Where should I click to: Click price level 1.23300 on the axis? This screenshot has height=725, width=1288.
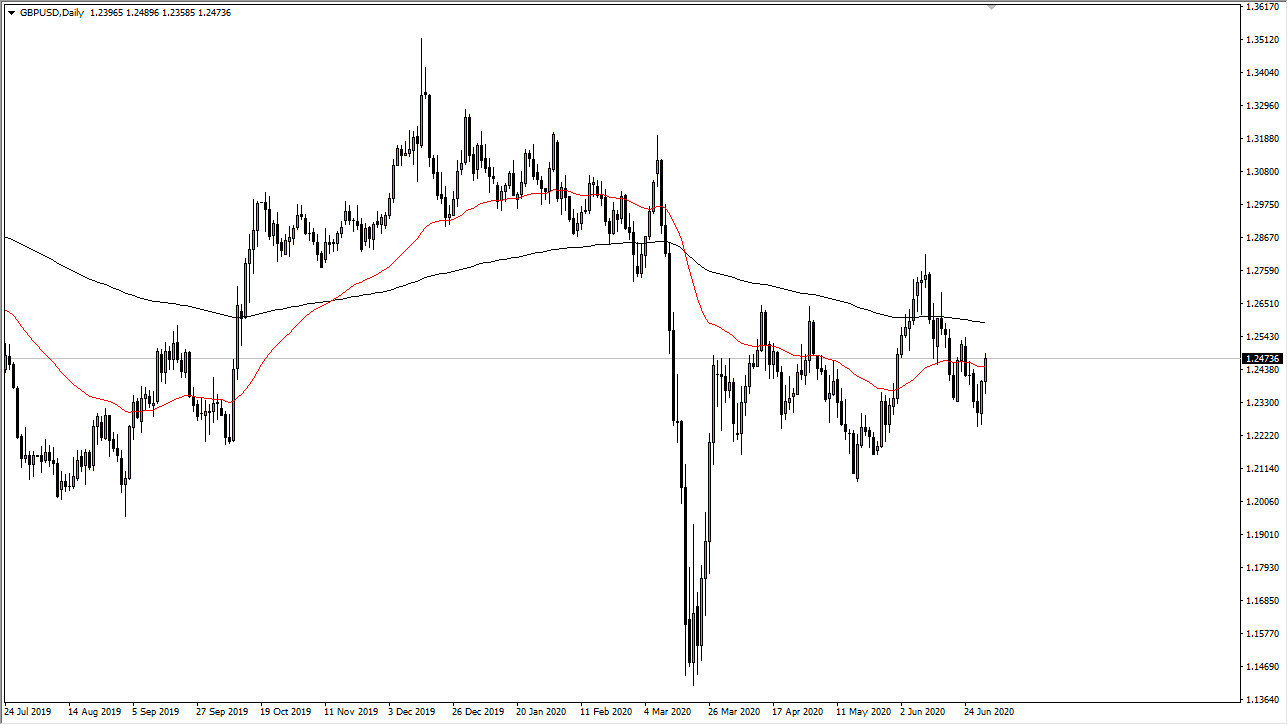click(1262, 403)
